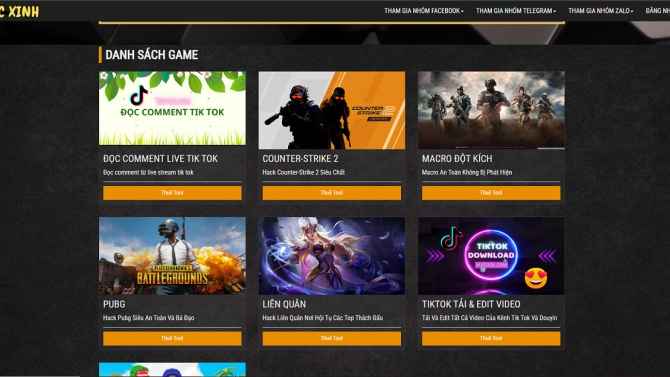Open the Tham Gia Nhóm Zalo dropdown
This screenshot has height=377, width=670.
[600, 11]
